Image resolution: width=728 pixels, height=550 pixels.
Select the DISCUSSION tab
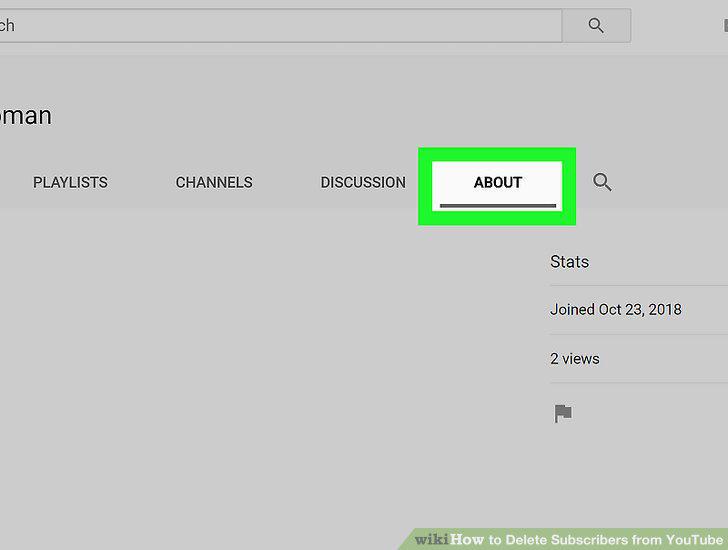[363, 182]
